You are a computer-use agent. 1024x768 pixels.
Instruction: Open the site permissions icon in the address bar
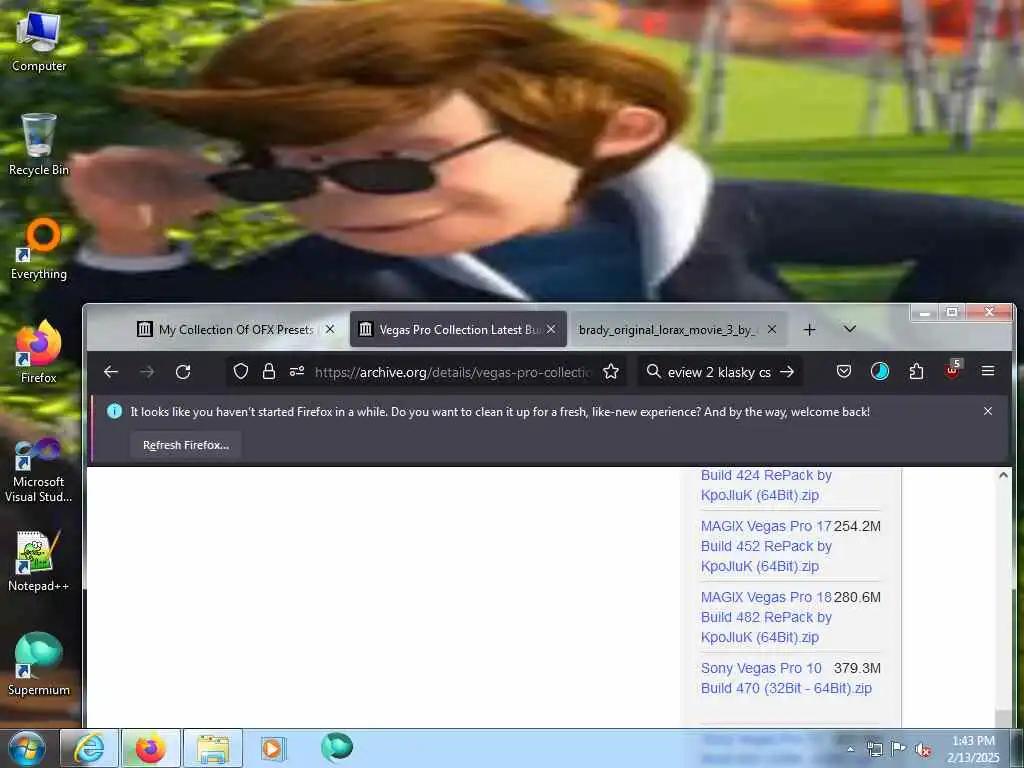(296, 372)
